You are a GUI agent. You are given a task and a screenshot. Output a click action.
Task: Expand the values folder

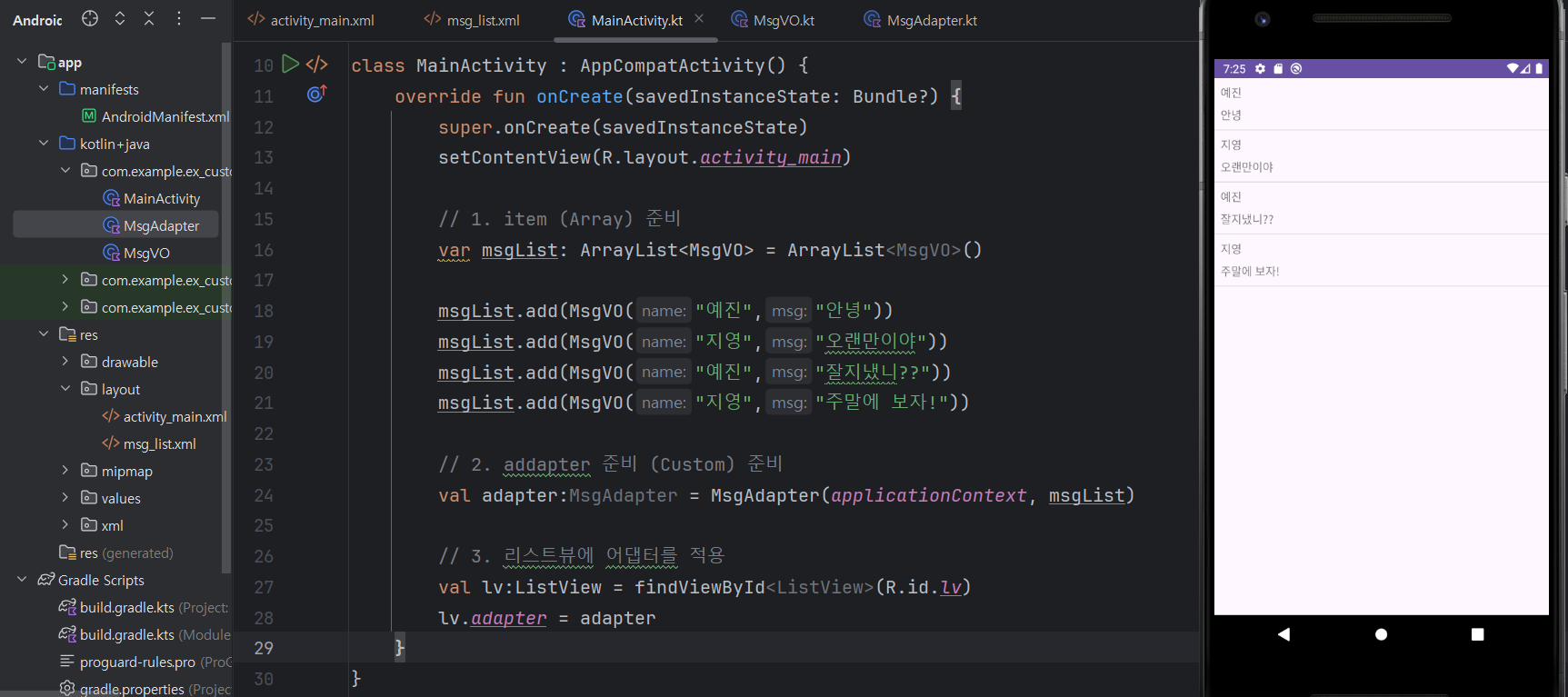coord(65,497)
